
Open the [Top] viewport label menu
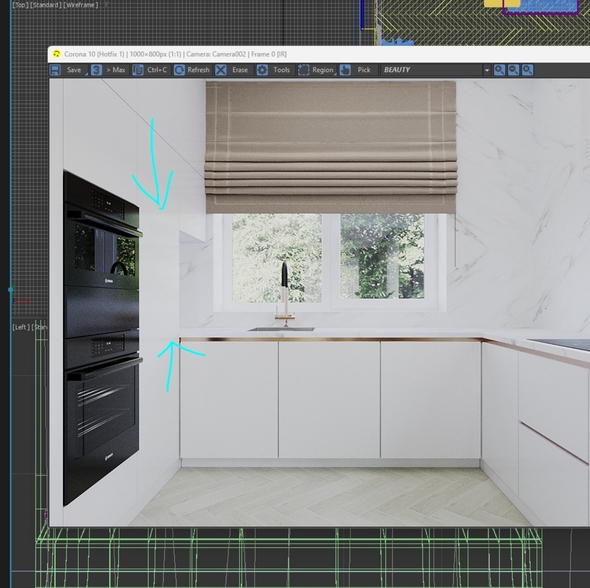20,5
